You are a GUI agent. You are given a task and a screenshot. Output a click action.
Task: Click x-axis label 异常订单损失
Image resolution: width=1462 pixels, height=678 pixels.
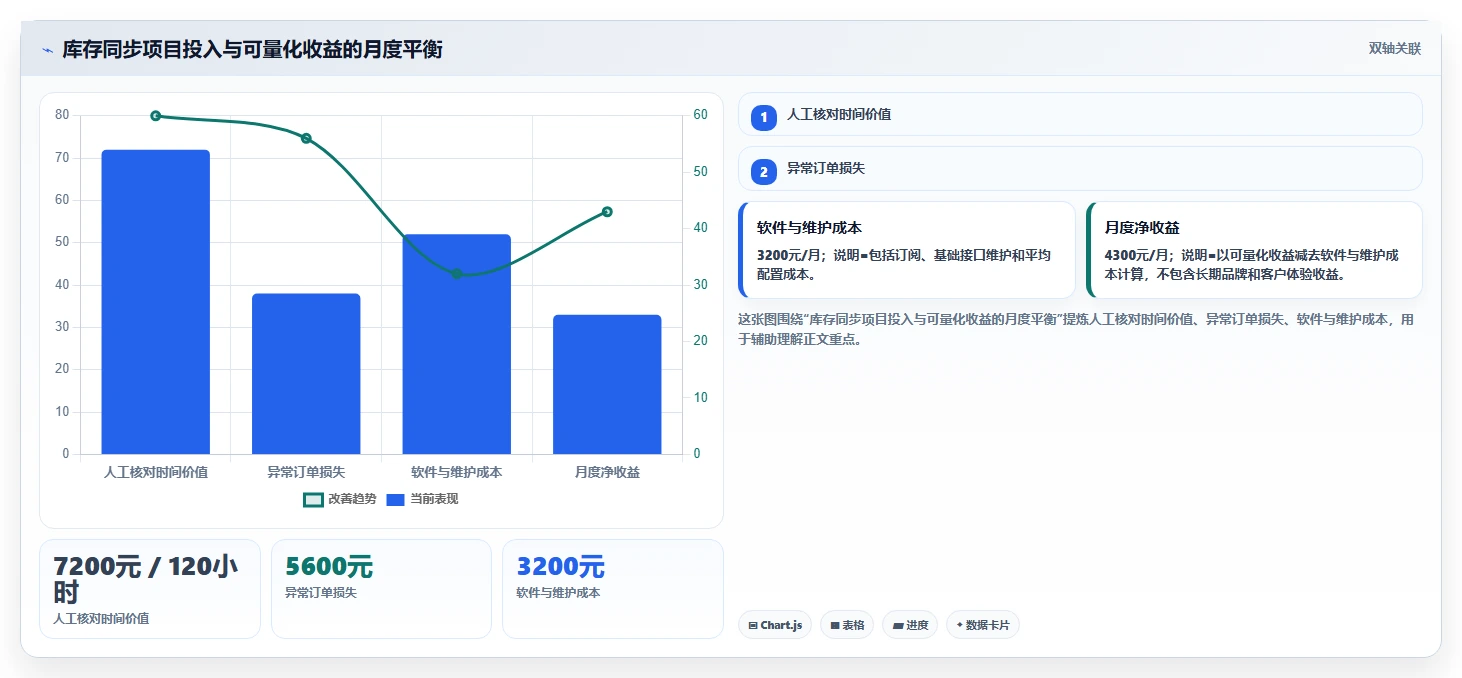(x=306, y=472)
